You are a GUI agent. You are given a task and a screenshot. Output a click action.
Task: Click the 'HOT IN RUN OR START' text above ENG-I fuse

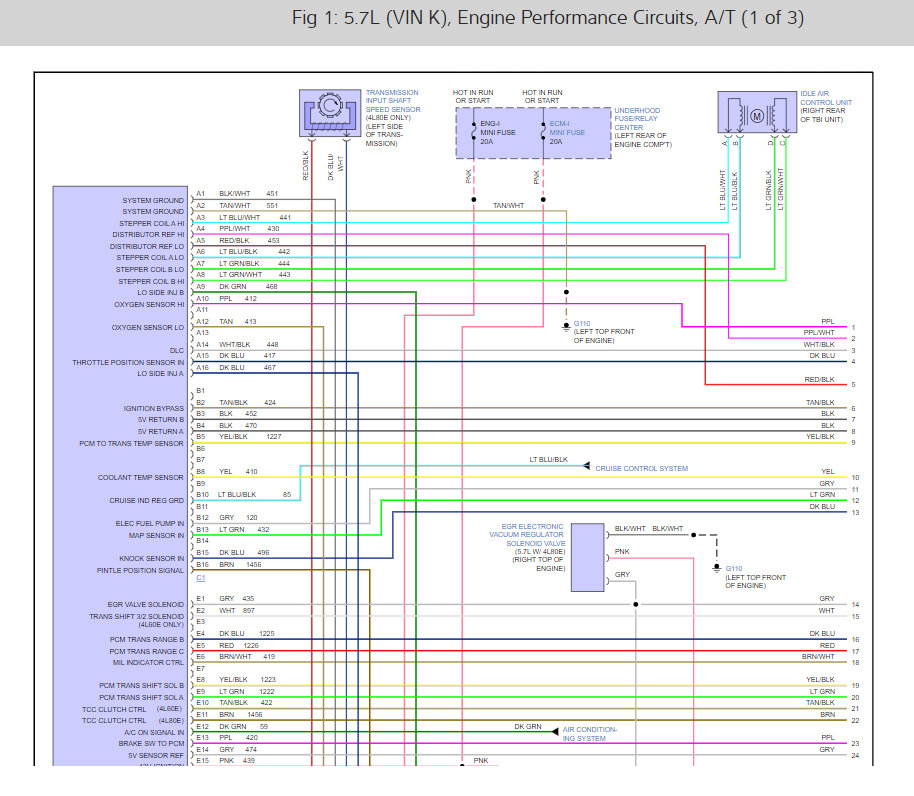tap(473, 97)
